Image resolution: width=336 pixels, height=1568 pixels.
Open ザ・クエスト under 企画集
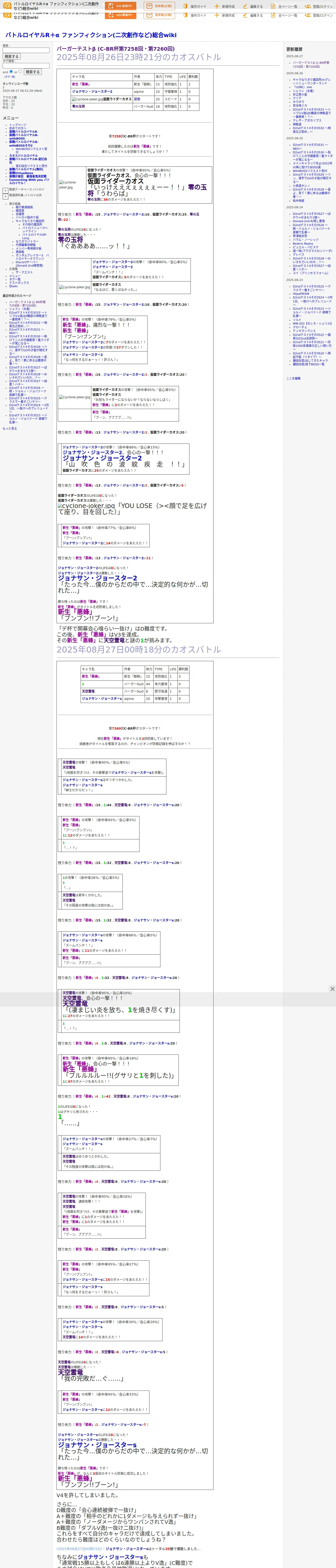pos(24,272)
